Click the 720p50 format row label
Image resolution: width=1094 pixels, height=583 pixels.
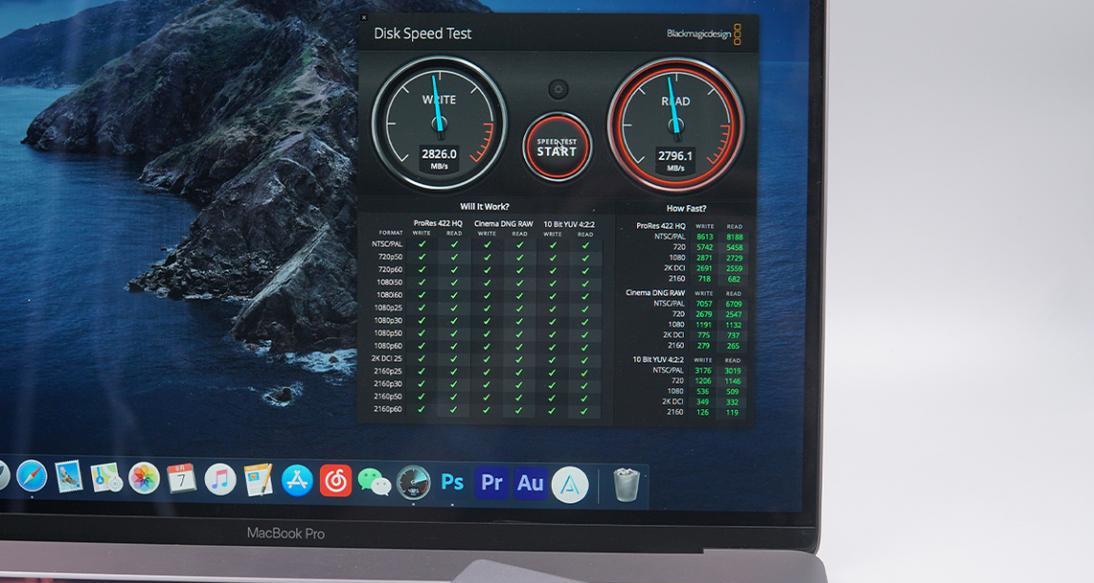[390, 257]
